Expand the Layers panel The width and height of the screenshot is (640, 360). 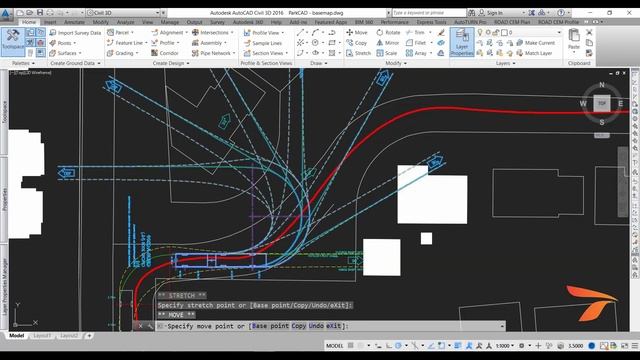pos(506,63)
